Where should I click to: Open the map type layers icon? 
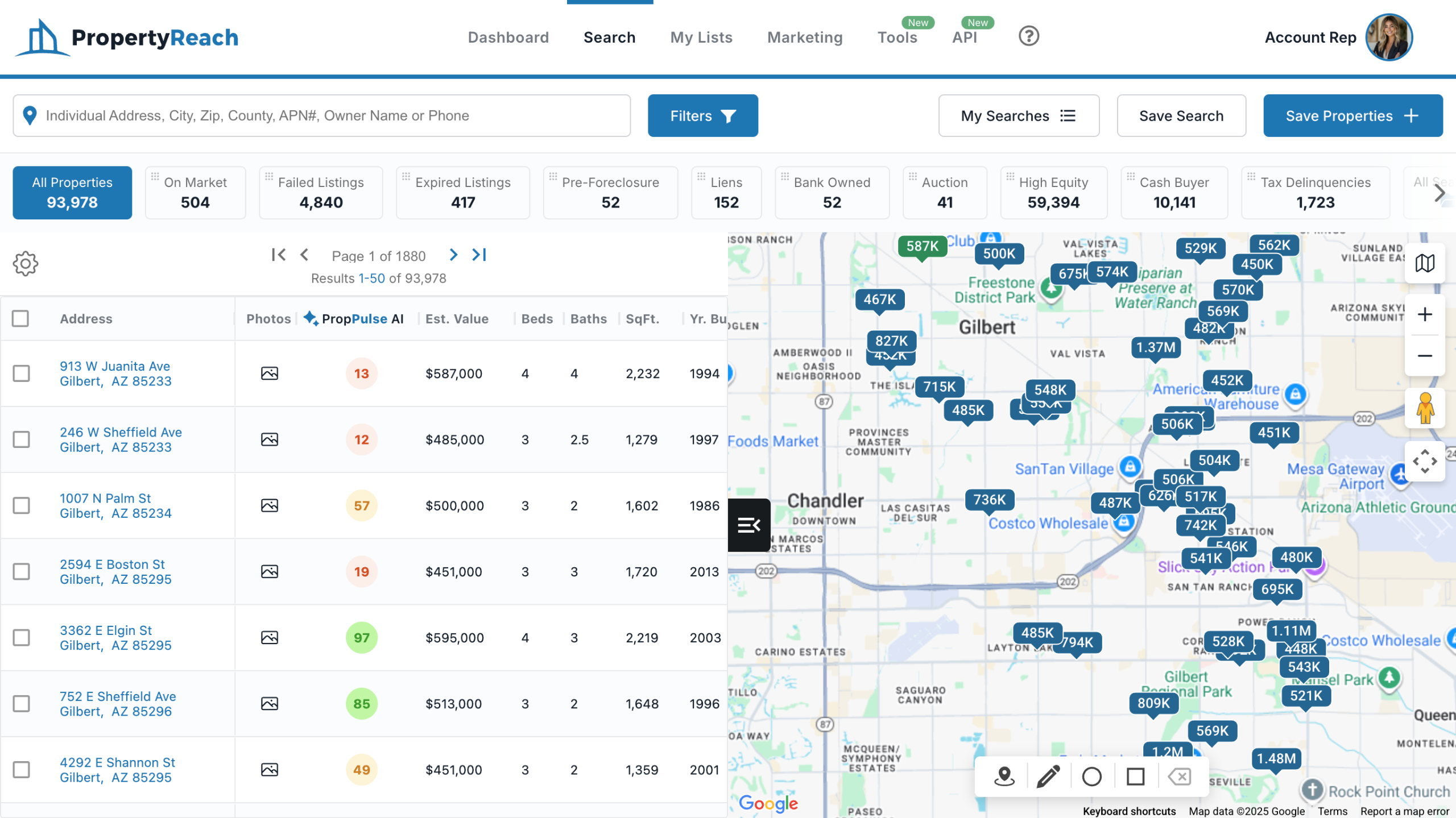click(1425, 263)
